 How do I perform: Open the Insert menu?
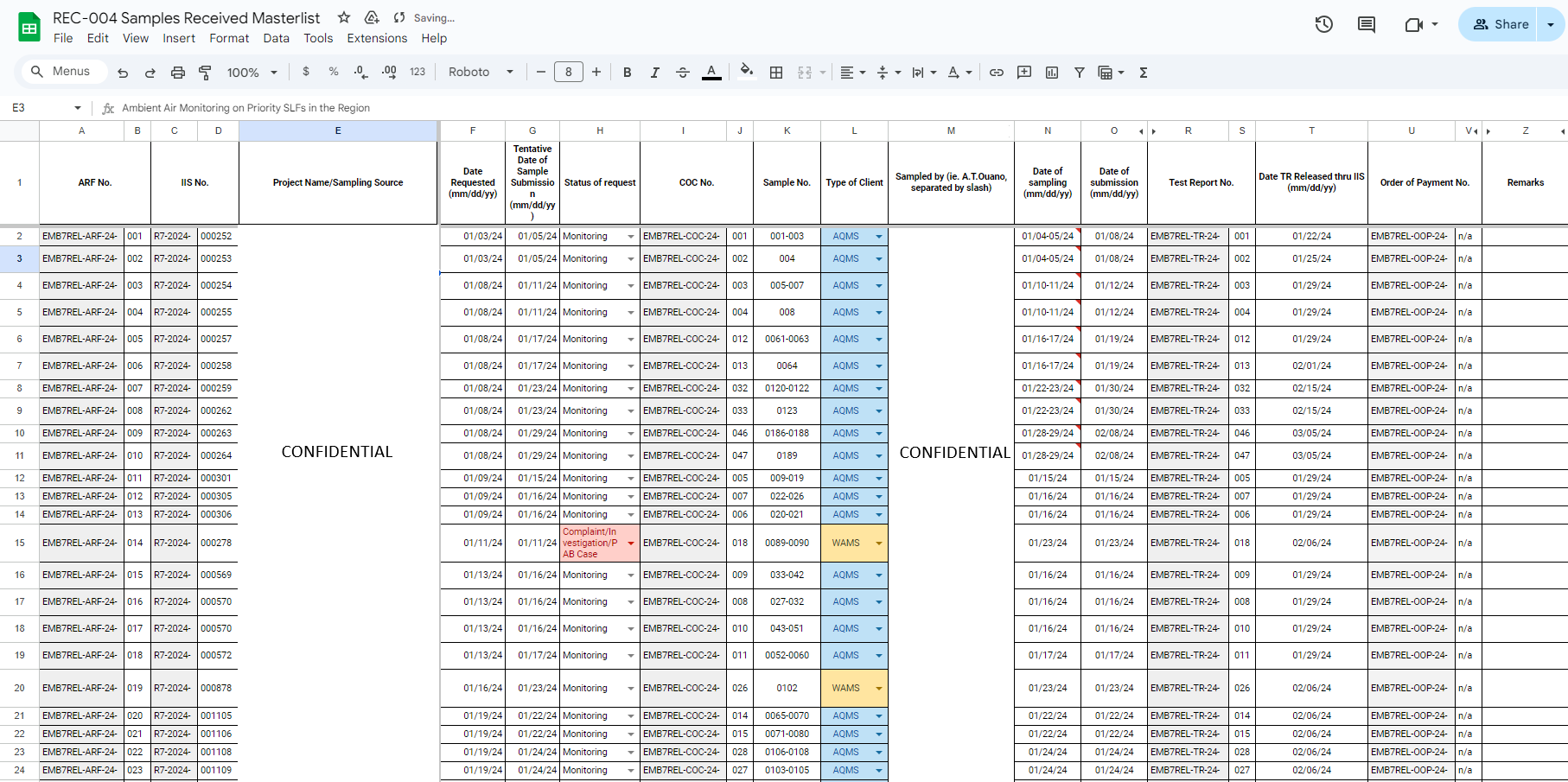tap(179, 38)
